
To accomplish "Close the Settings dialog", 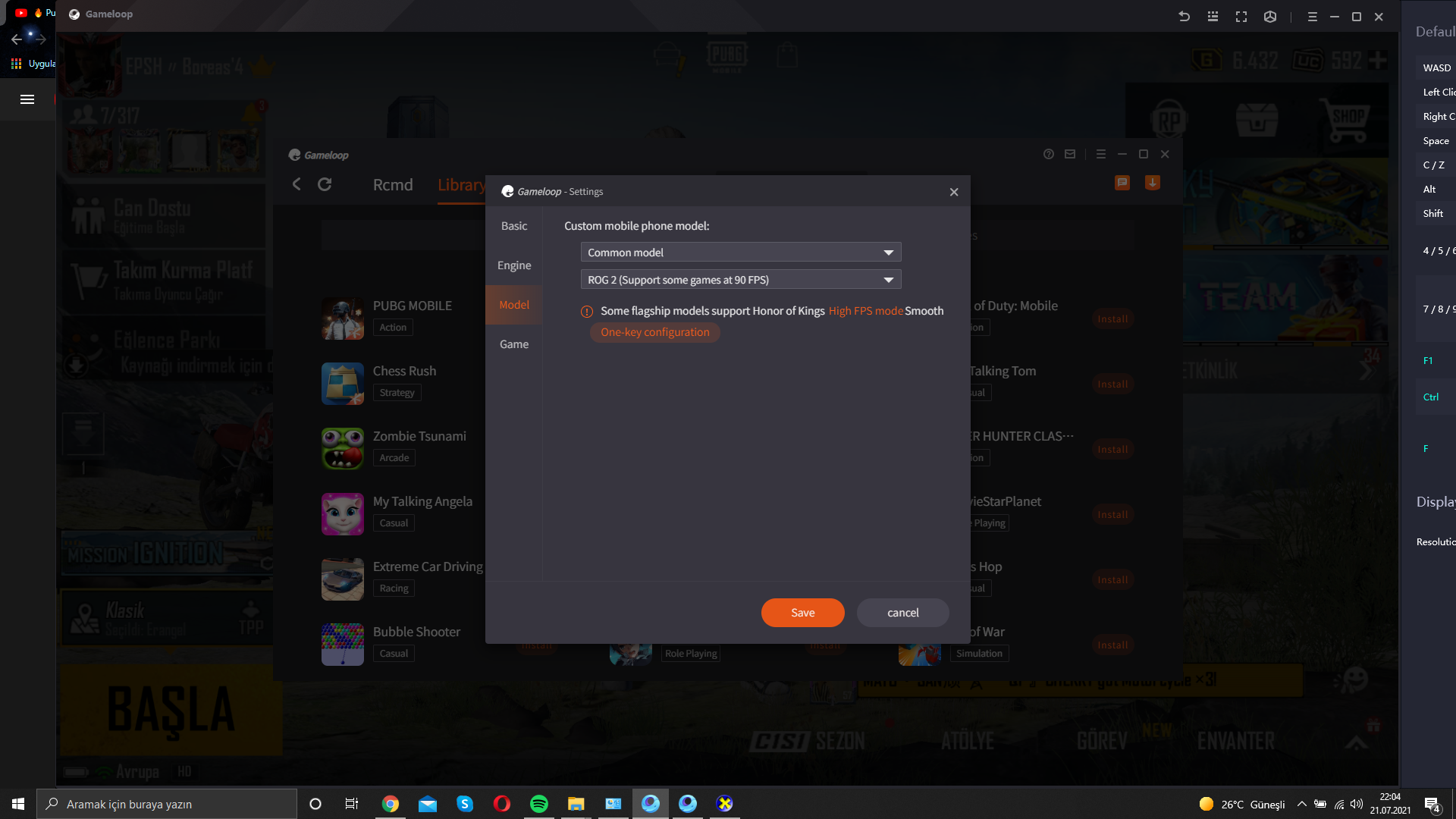I will point(954,192).
